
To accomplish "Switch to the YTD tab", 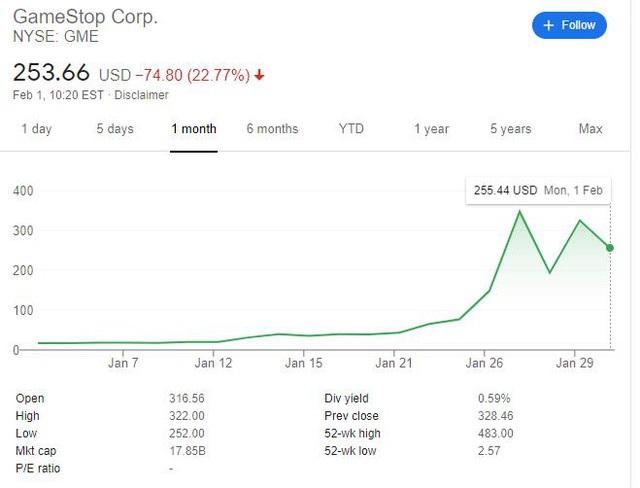I will point(352,129).
